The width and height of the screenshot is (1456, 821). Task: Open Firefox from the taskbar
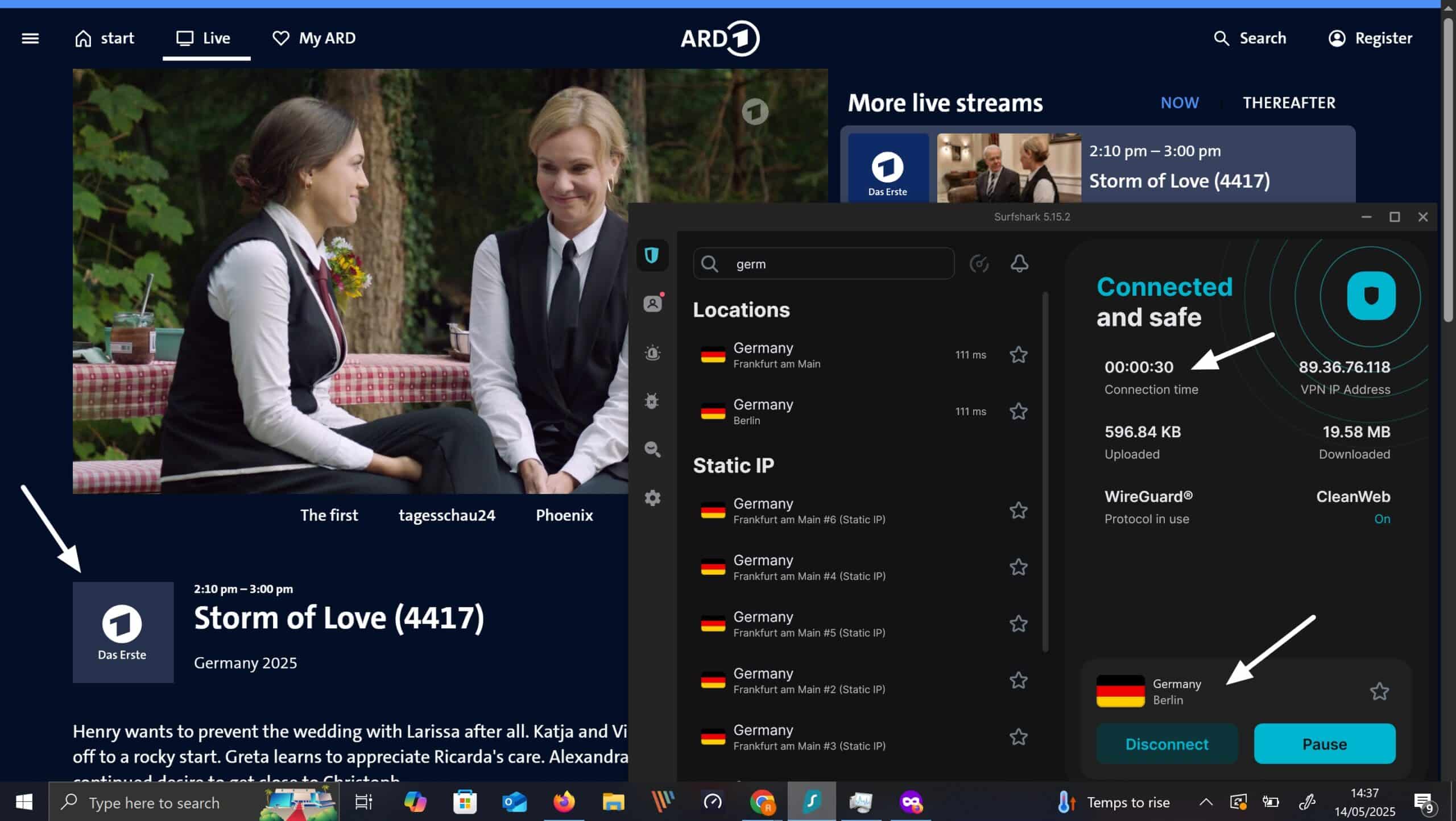point(564,802)
